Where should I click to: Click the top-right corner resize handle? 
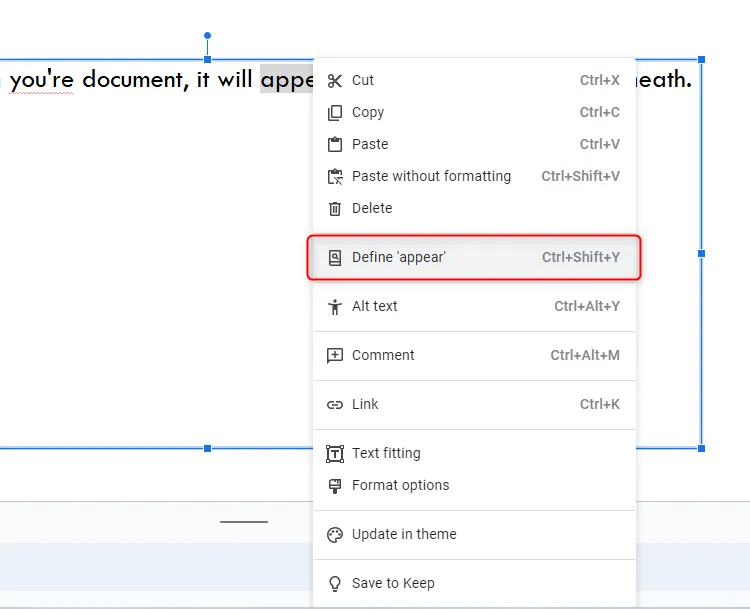701,59
